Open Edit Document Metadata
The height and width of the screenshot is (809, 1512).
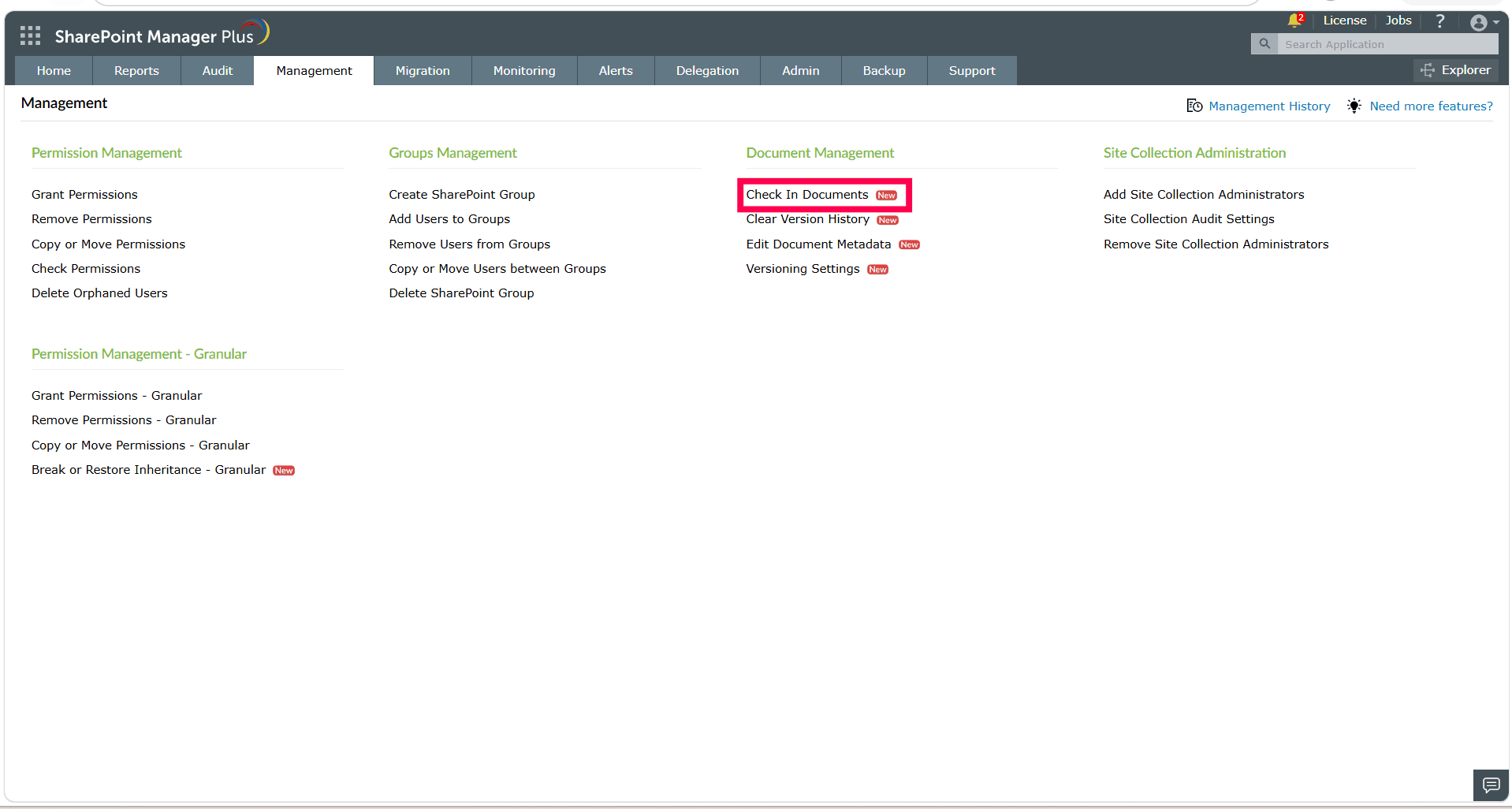(818, 244)
